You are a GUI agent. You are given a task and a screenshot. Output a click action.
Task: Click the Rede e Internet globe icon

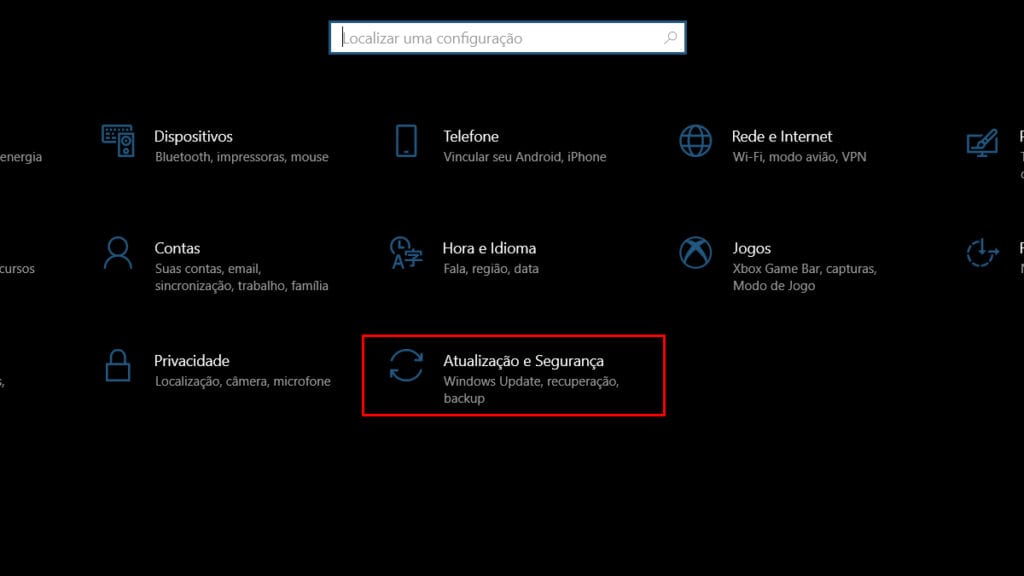(x=696, y=141)
